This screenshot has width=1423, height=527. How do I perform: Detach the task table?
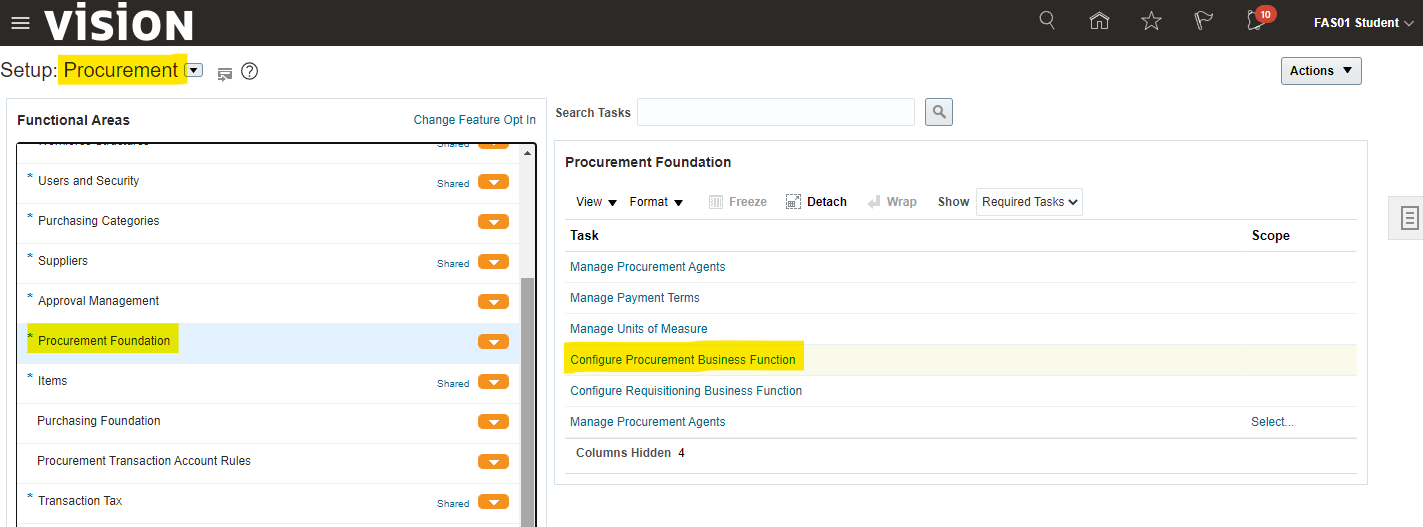(x=816, y=202)
